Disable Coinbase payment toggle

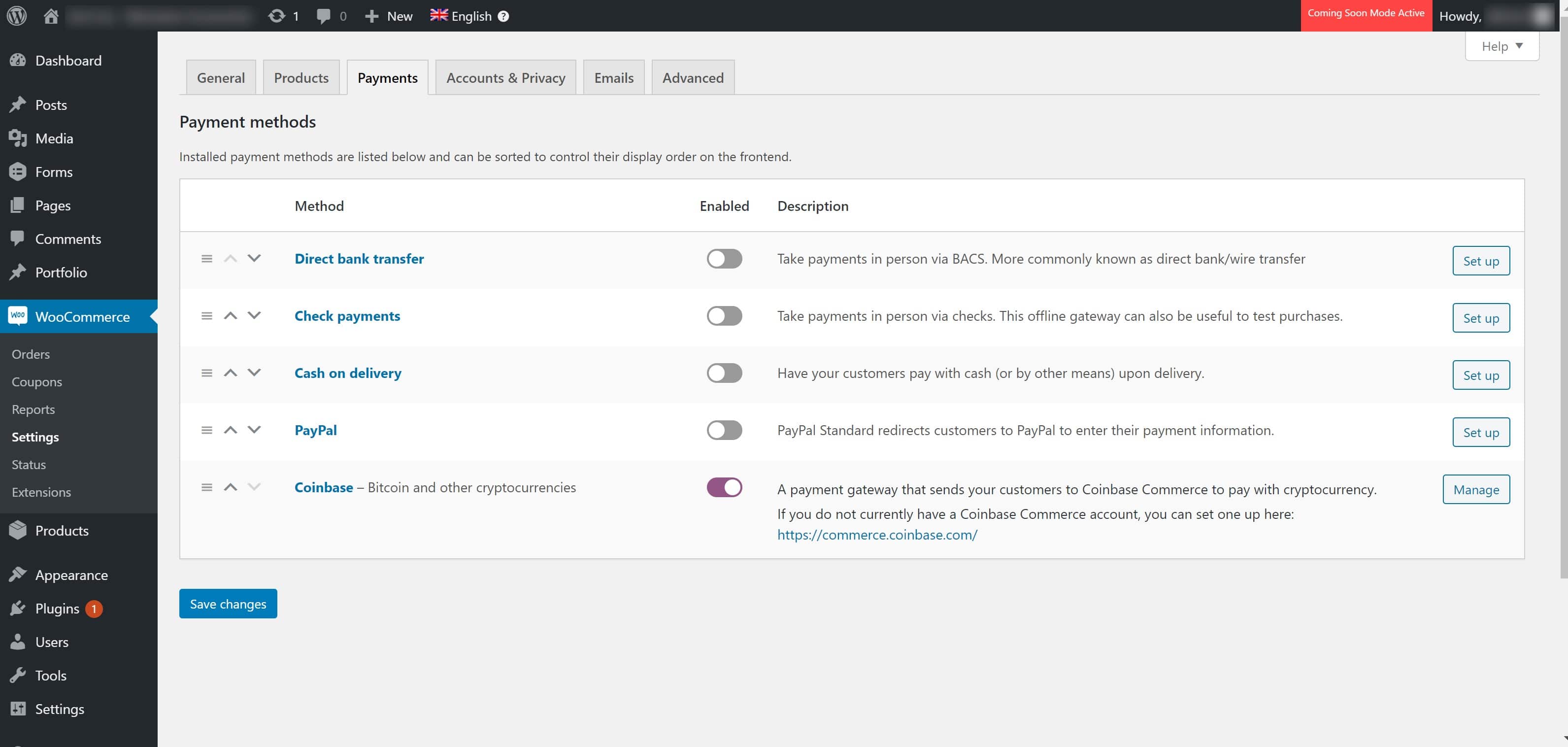724,488
